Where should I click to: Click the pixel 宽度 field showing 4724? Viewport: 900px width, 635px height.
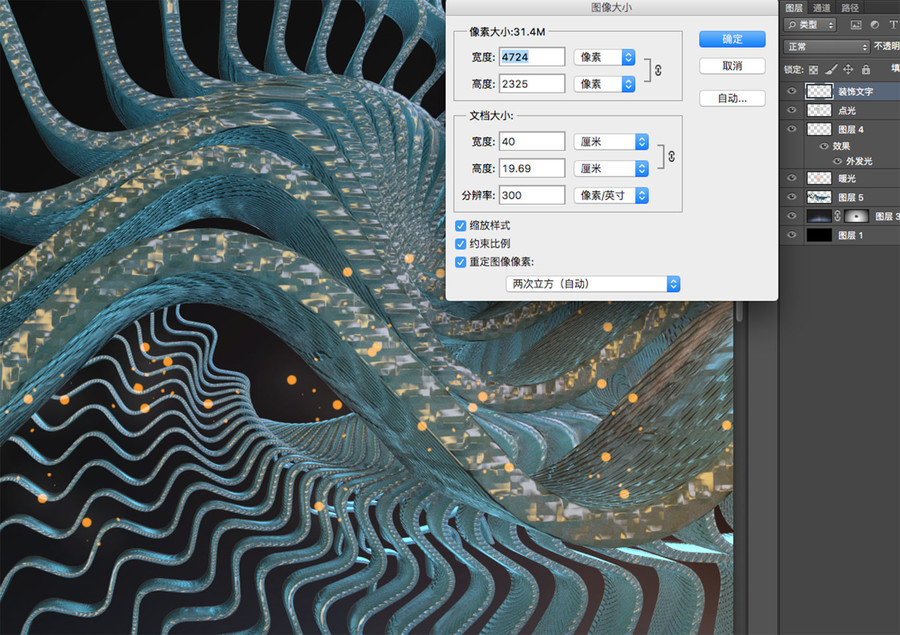coord(532,57)
